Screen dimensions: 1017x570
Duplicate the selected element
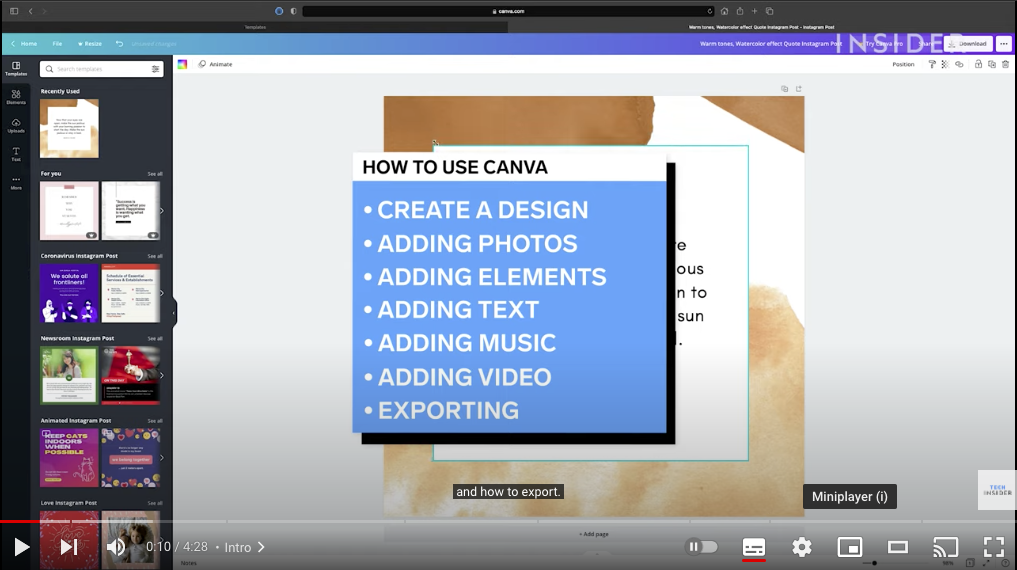(x=992, y=64)
